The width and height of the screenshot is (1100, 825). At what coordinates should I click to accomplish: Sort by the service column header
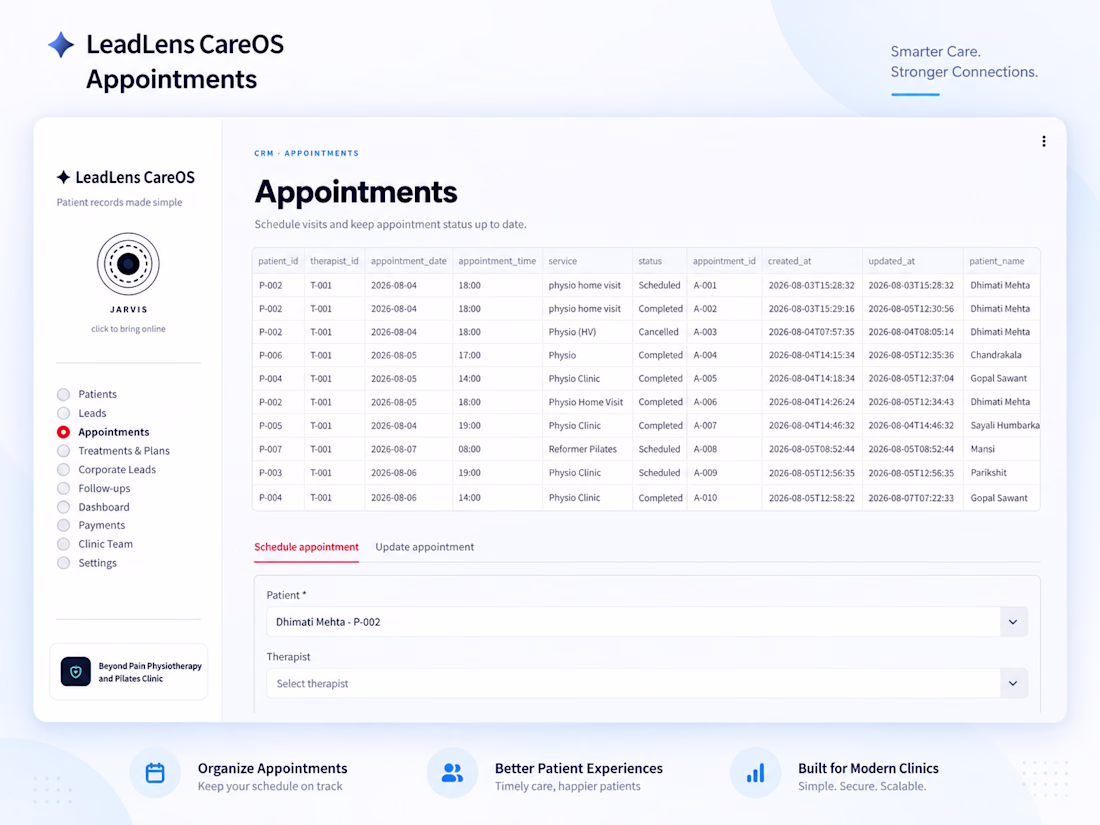587,261
